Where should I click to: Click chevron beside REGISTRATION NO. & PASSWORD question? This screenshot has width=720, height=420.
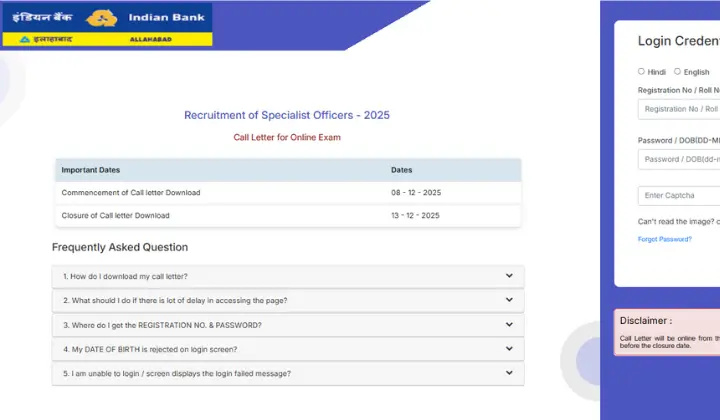509,325
